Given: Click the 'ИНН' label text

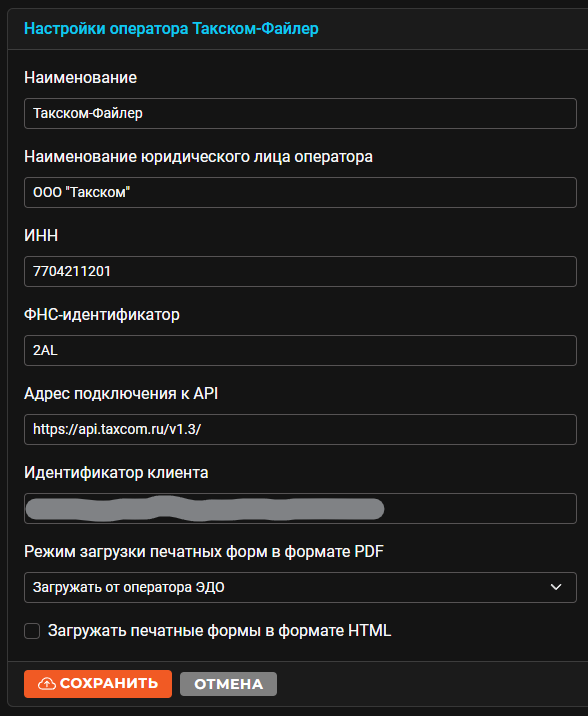Looking at the screenshot, I should [x=41, y=236].
